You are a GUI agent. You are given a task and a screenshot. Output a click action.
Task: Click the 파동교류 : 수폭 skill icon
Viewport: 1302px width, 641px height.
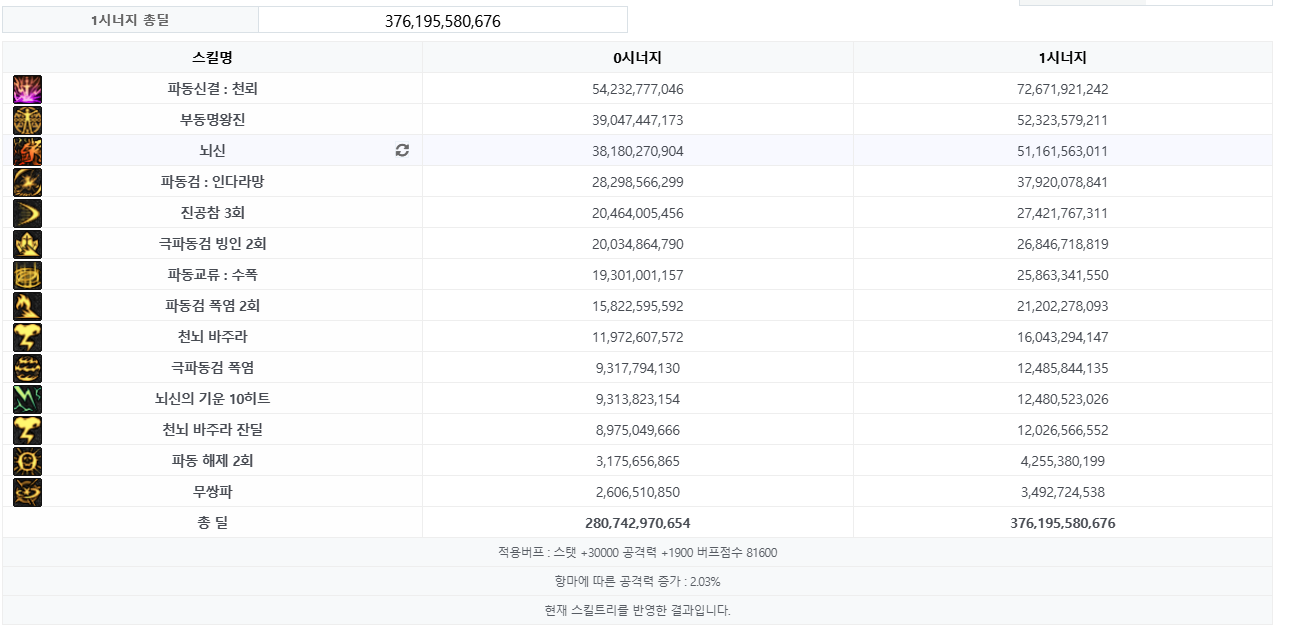pos(27,275)
